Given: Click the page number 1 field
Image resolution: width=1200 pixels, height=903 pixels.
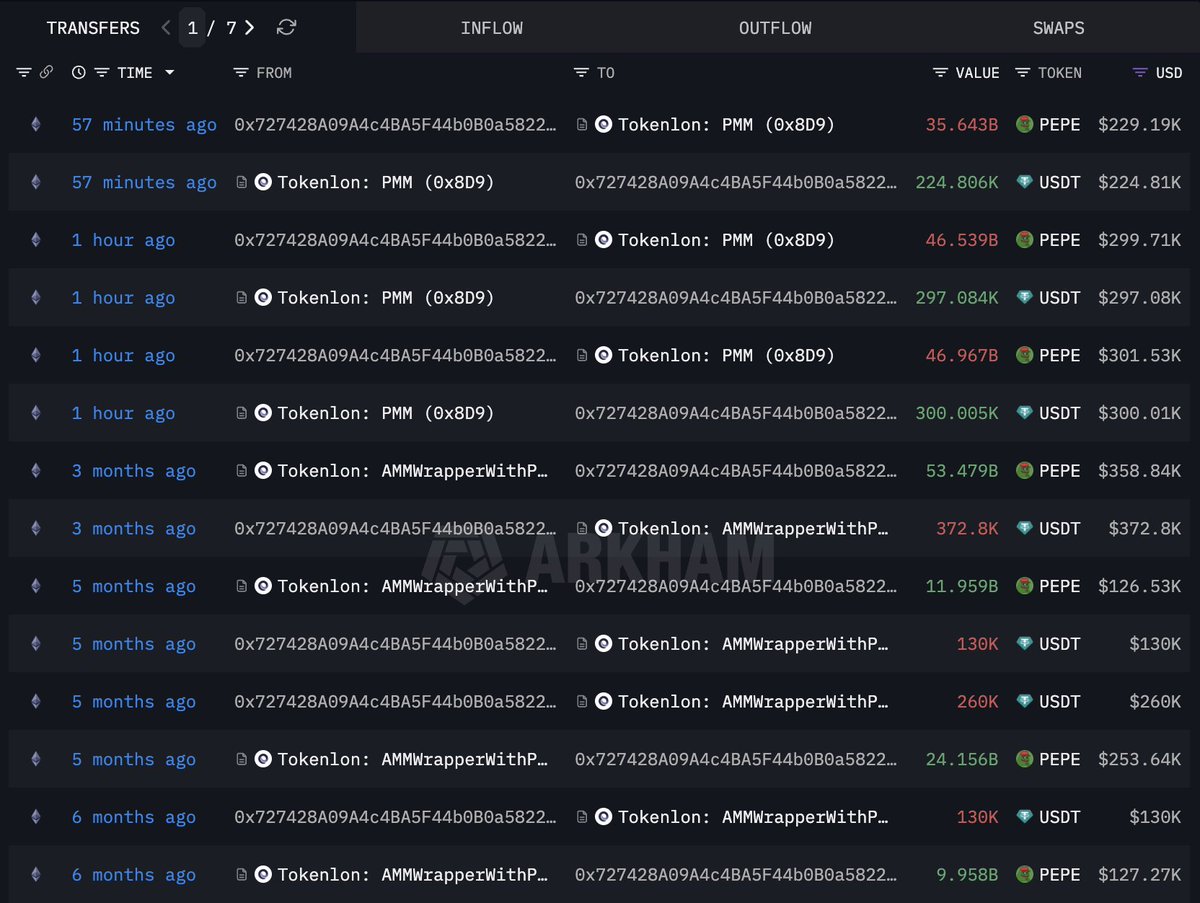Looking at the screenshot, I should tap(192, 28).
